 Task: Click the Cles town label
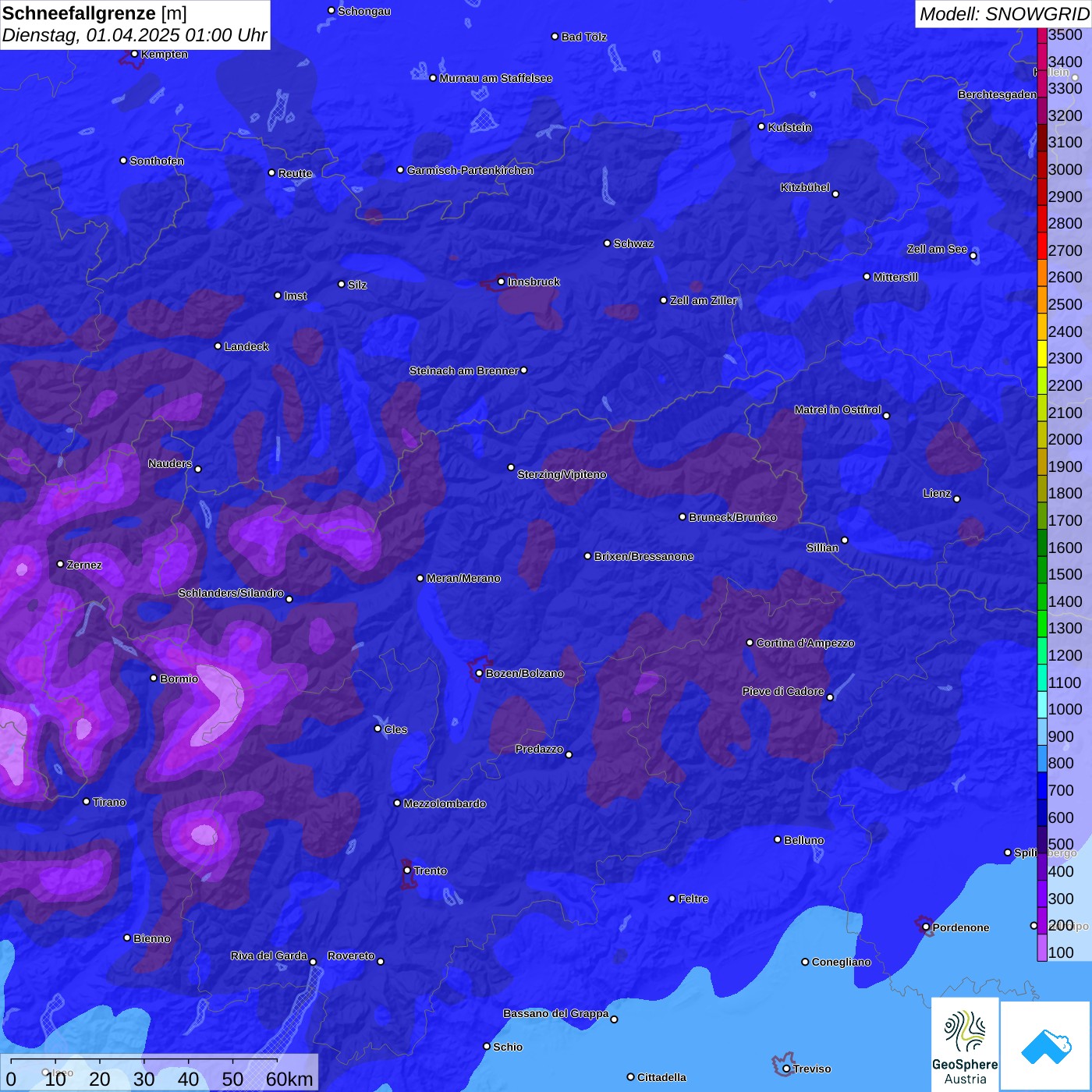(395, 729)
